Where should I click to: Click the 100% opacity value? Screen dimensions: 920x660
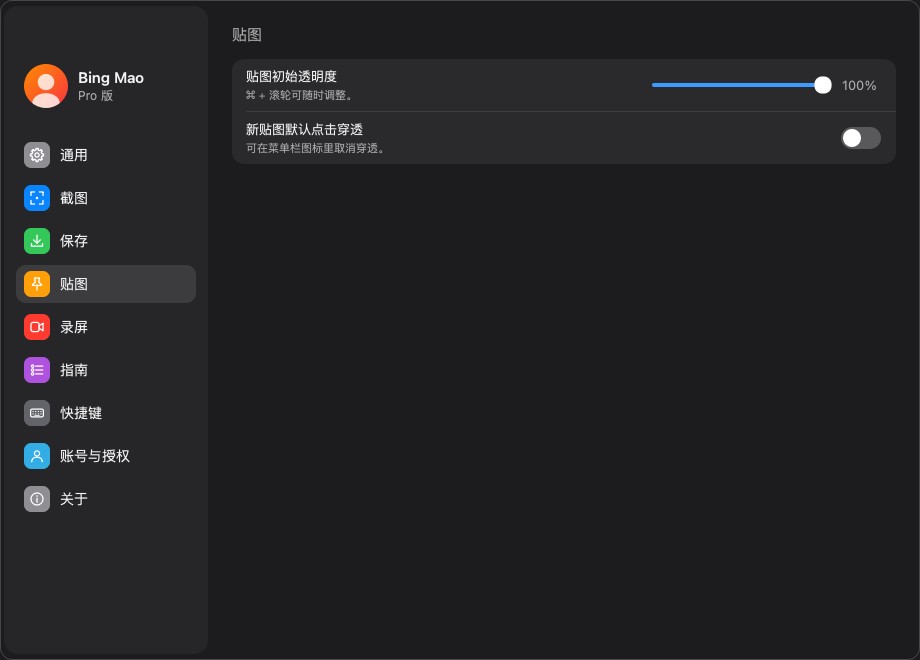tap(859, 86)
